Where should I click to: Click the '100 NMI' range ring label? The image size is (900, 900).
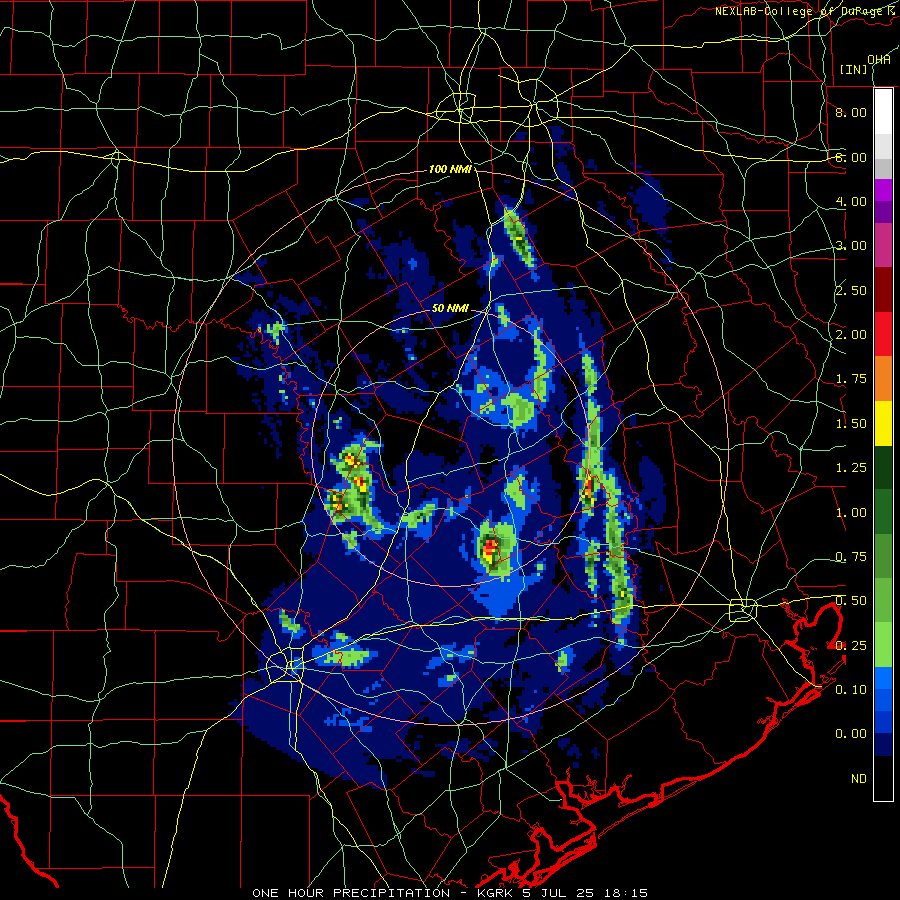click(451, 169)
